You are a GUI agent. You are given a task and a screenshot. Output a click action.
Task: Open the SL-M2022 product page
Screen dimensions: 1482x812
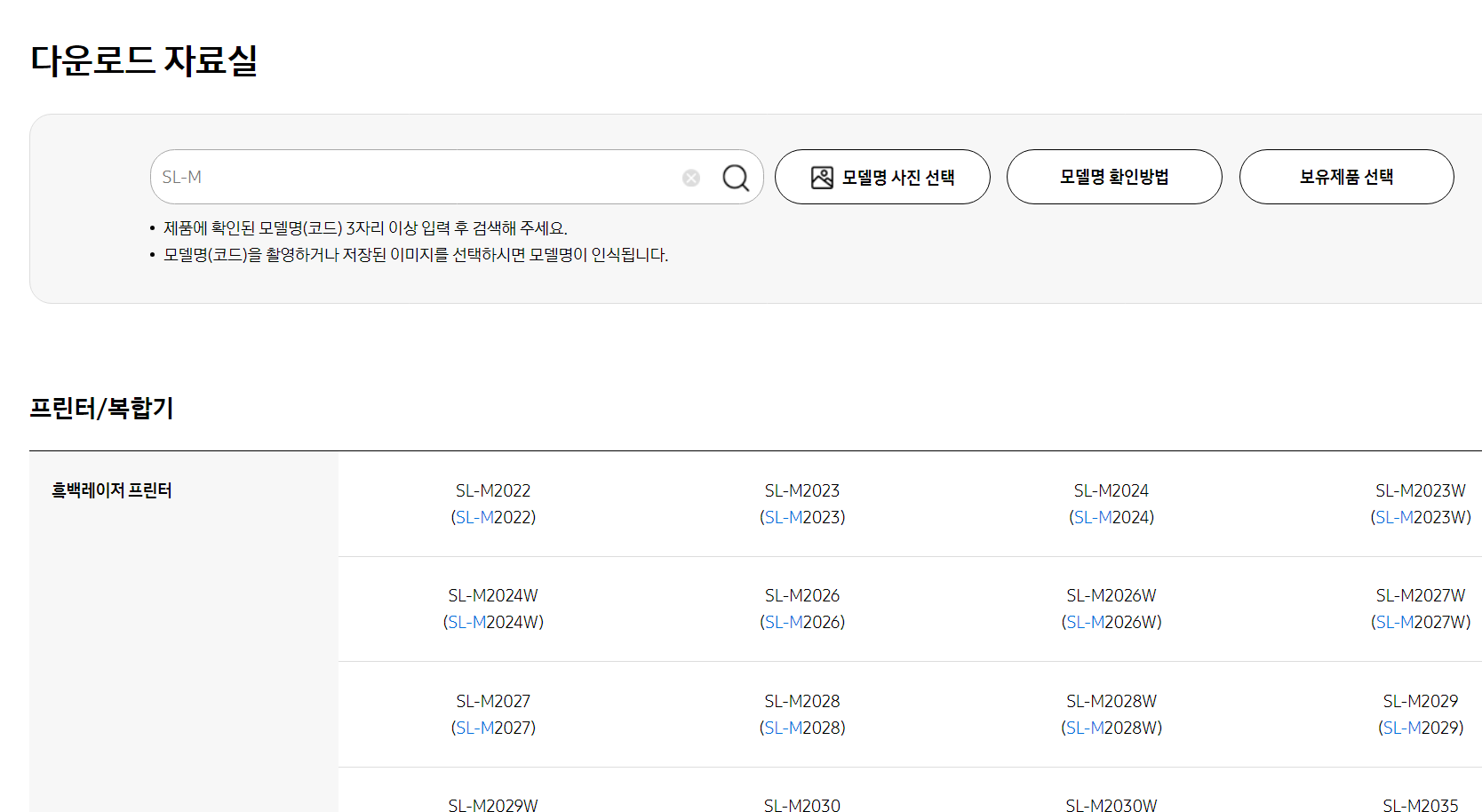(494, 503)
